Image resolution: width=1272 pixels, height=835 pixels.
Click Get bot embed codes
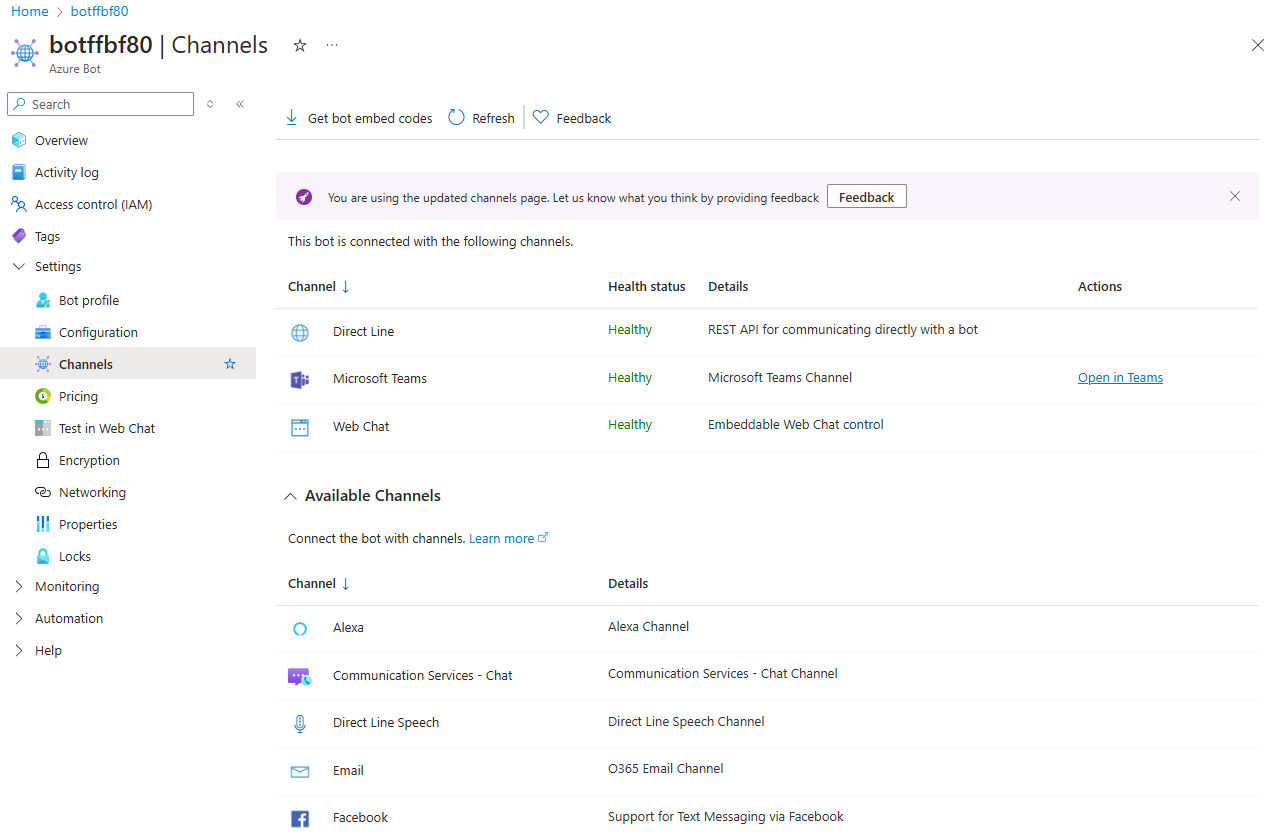coord(359,118)
